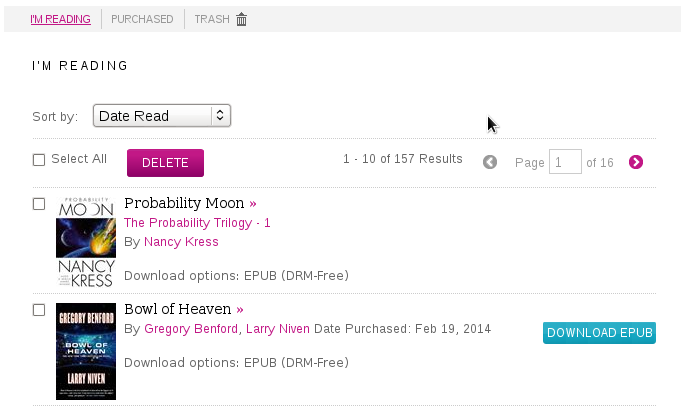Click the trash can icon

(x=241, y=19)
